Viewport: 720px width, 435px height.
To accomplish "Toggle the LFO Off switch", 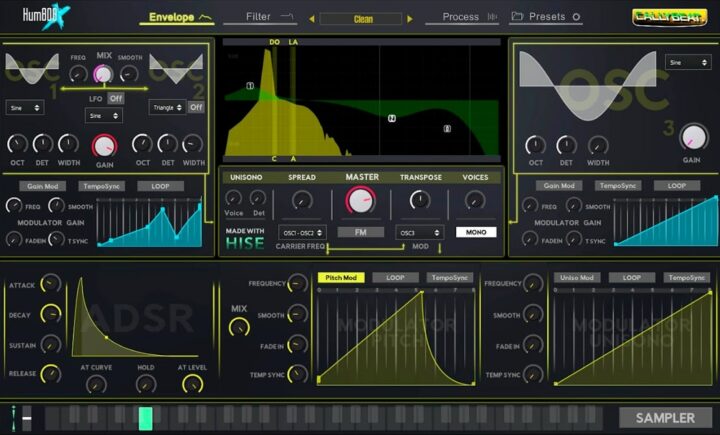I will click(116, 98).
